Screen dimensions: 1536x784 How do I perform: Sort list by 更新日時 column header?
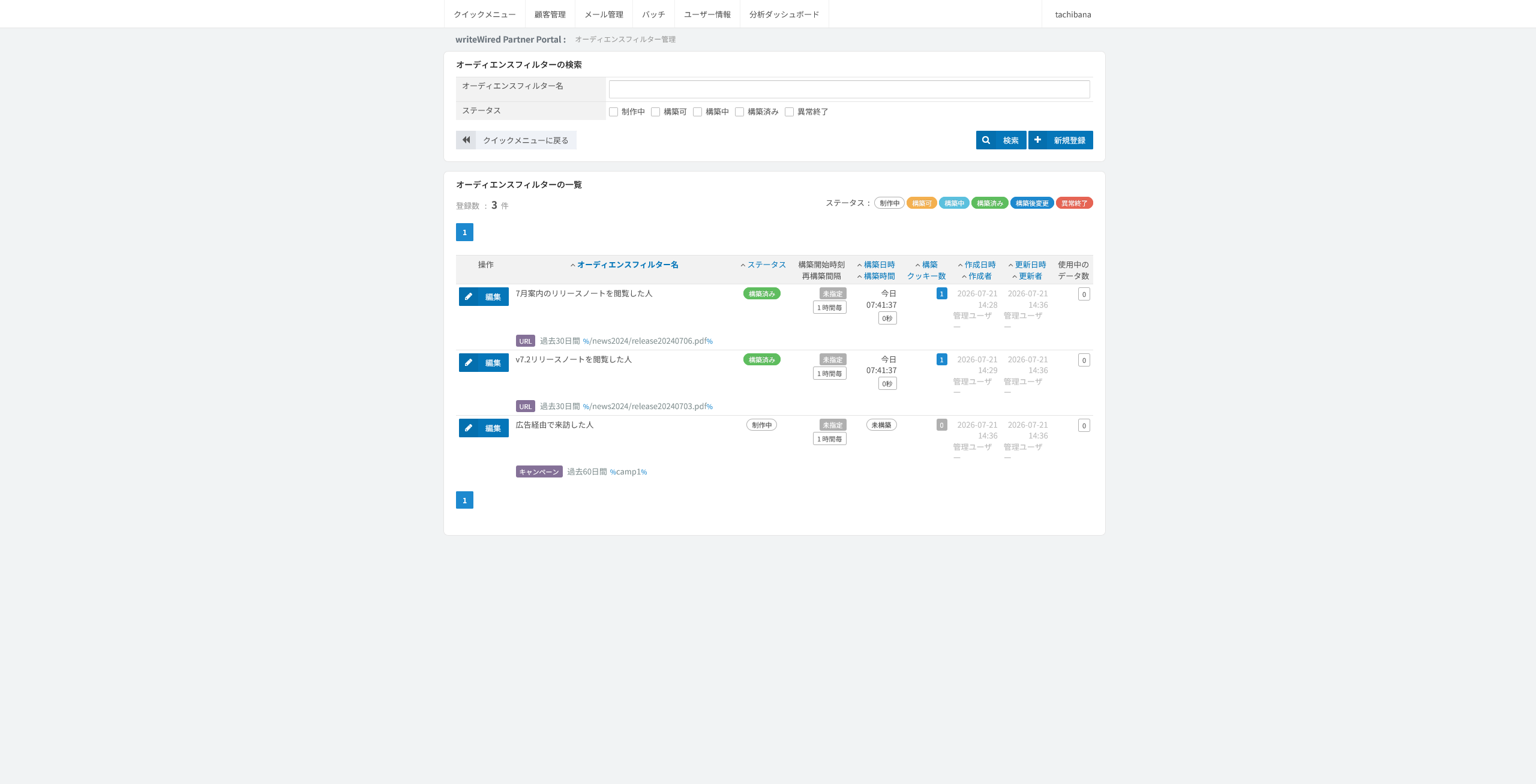[1030, 265]
